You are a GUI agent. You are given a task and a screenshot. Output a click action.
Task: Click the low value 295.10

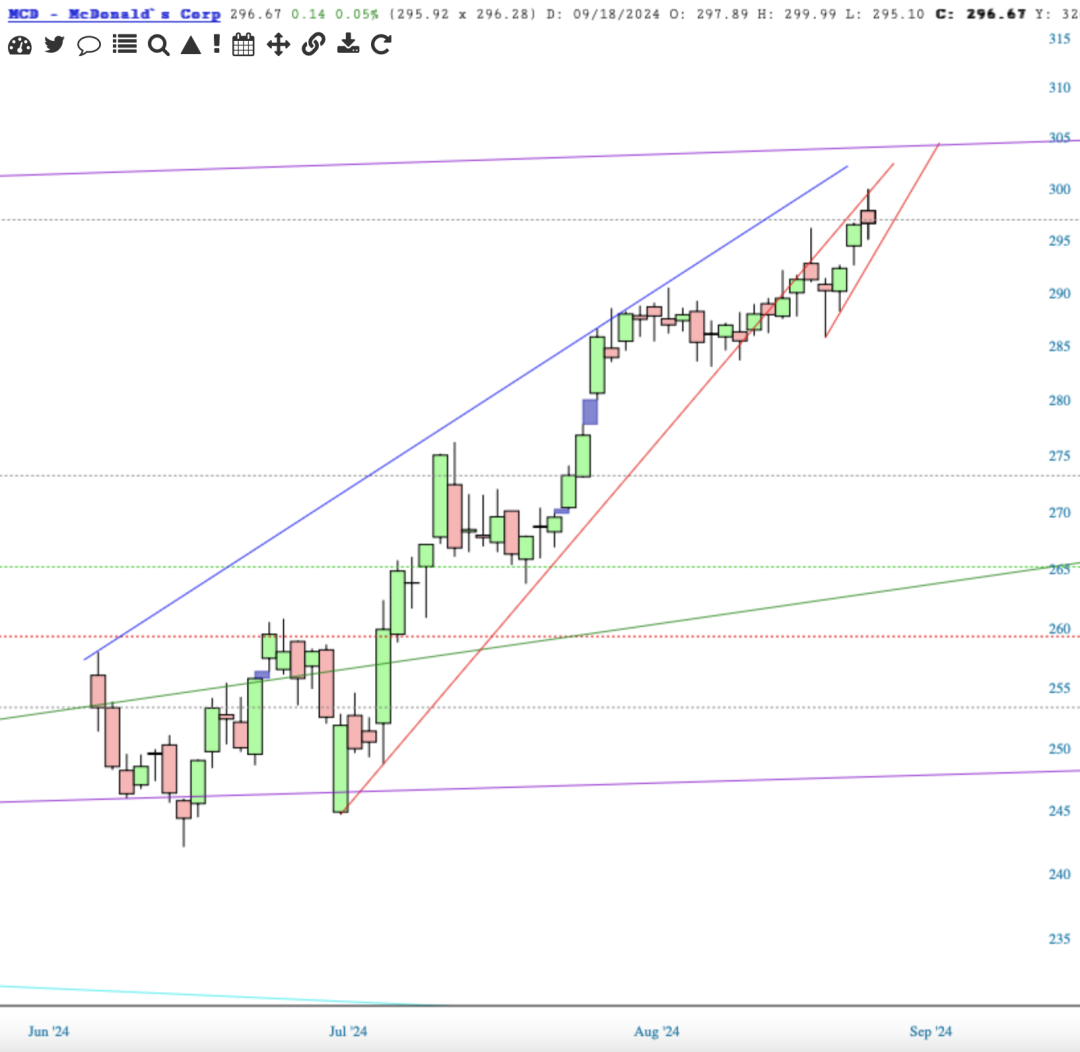[898, 14]
